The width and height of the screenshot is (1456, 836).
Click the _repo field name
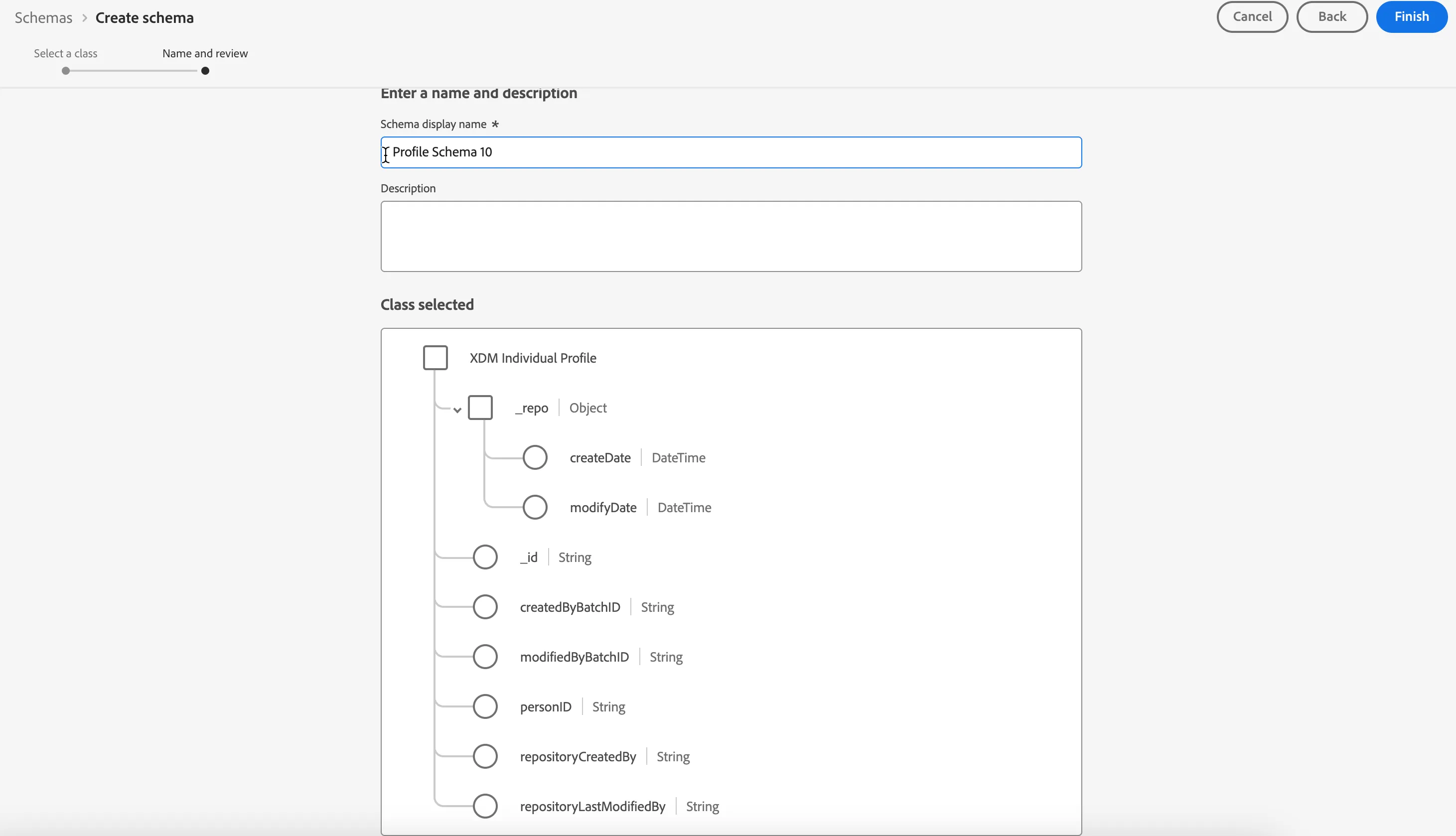(x=532, y=408)
